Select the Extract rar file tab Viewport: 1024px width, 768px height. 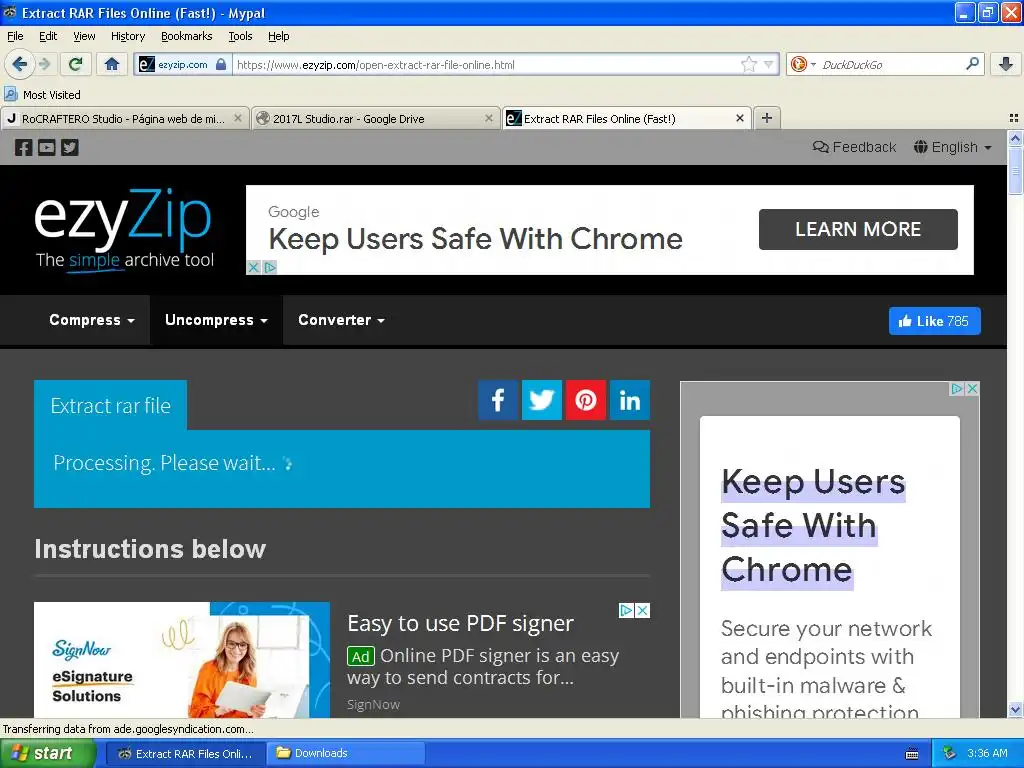click(110, 406)
